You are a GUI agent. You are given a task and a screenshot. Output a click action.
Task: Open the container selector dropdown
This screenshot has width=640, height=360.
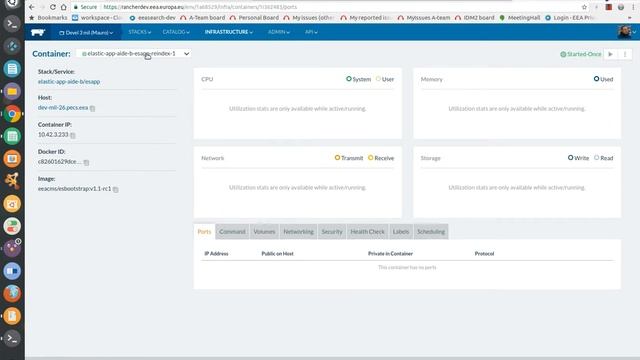(133, 53)
